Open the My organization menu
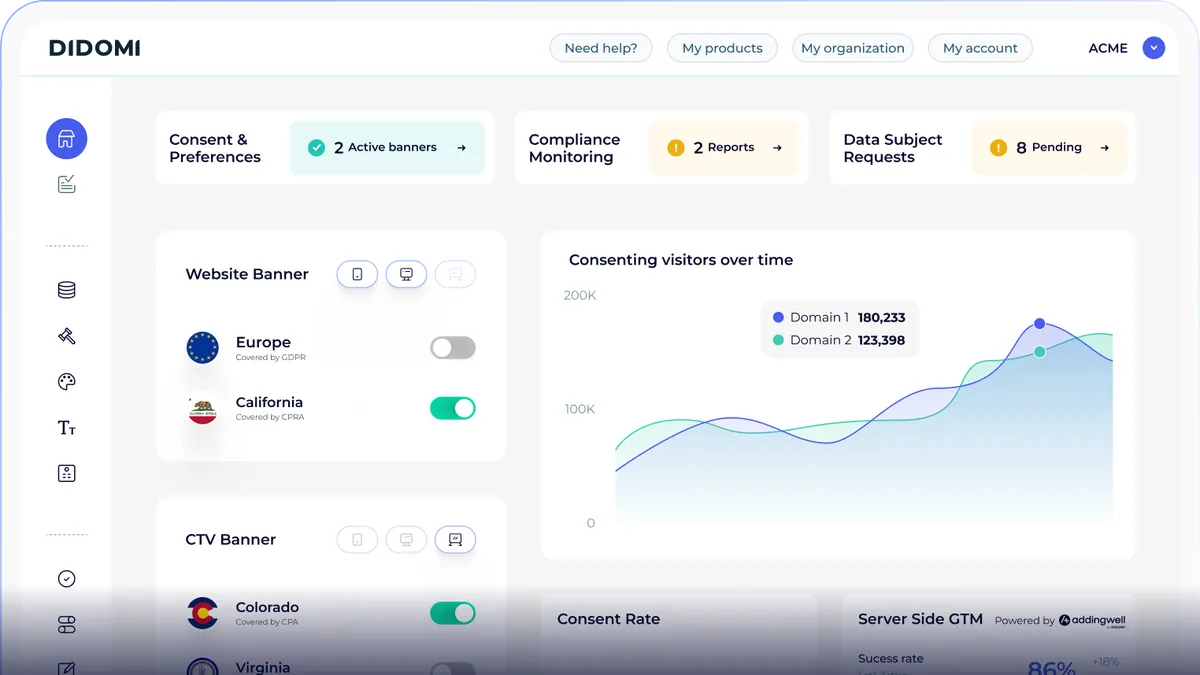Screen dimensions: 1200x675 click(x=853, y=48)
